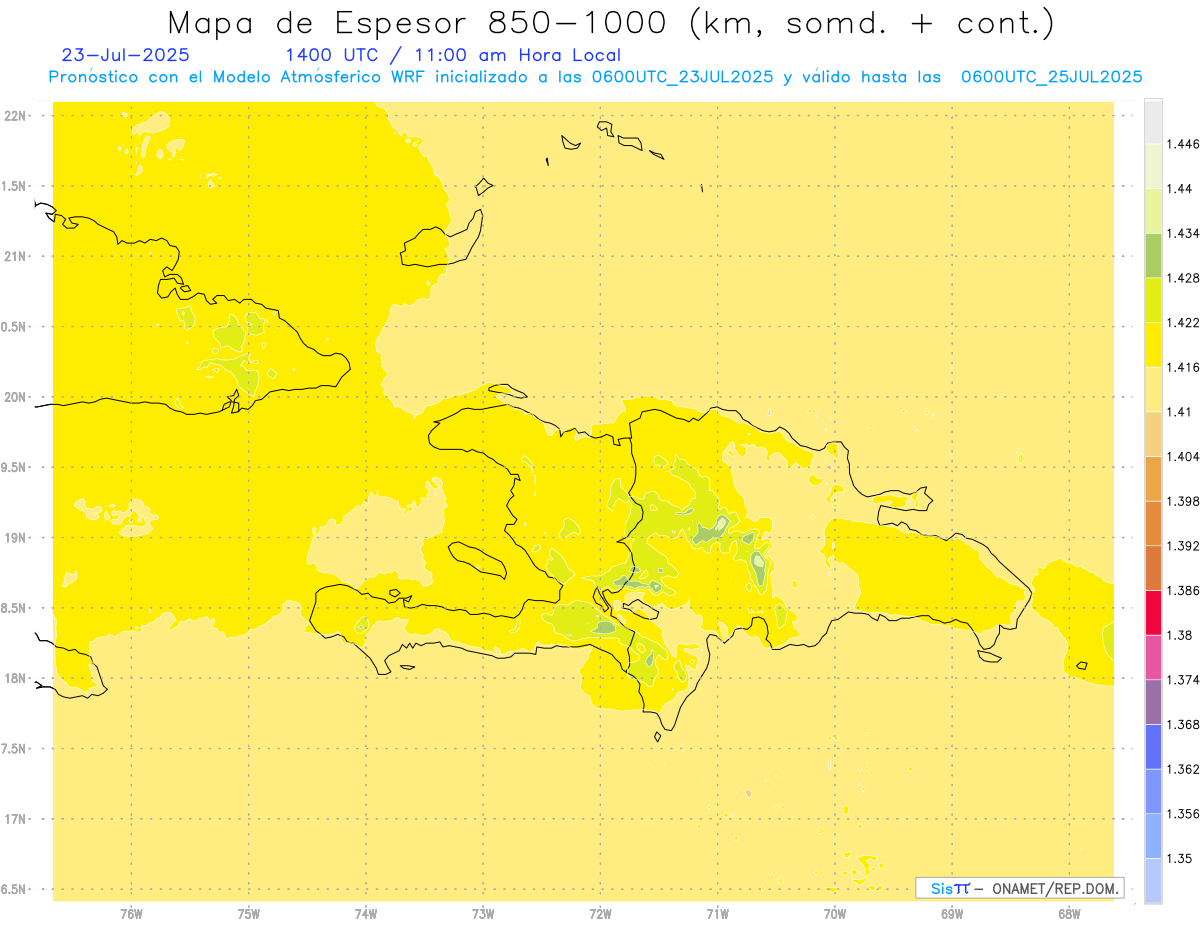Click the legend value '1.44'
The height and width of the screenshot is (927, 1200).
(1180, 189)
